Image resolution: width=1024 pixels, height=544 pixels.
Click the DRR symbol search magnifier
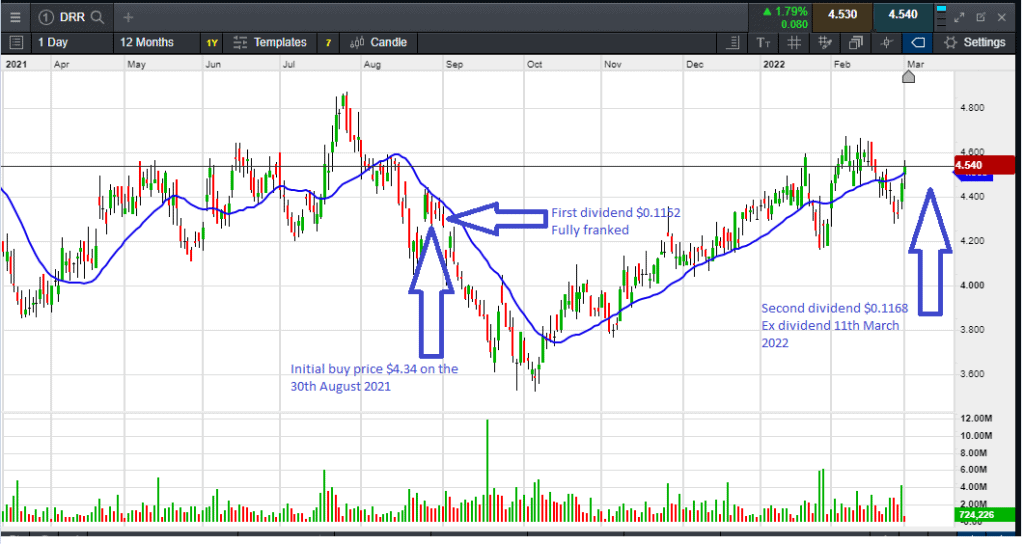coord(98,17)
